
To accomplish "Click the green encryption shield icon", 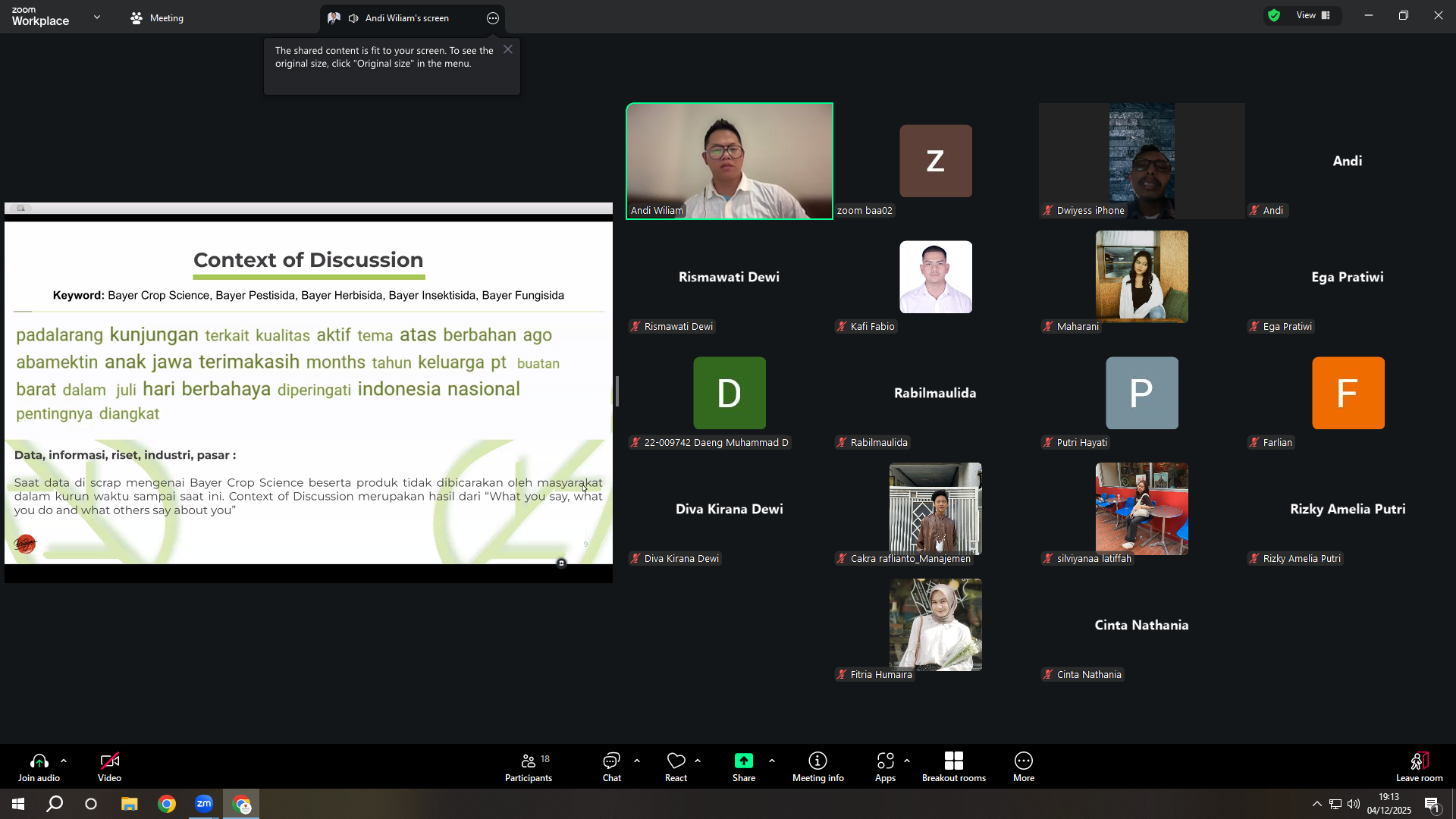I will coord(1274,15).
